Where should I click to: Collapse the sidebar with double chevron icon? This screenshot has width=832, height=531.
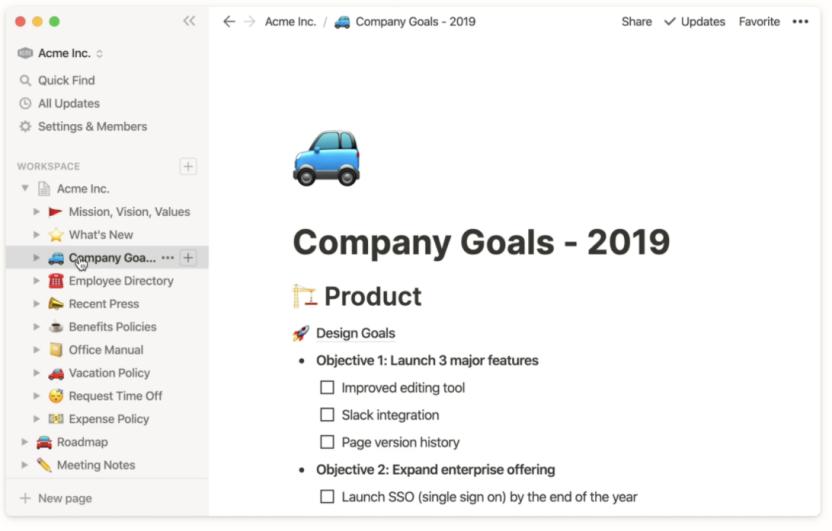[x=189, y=21]
